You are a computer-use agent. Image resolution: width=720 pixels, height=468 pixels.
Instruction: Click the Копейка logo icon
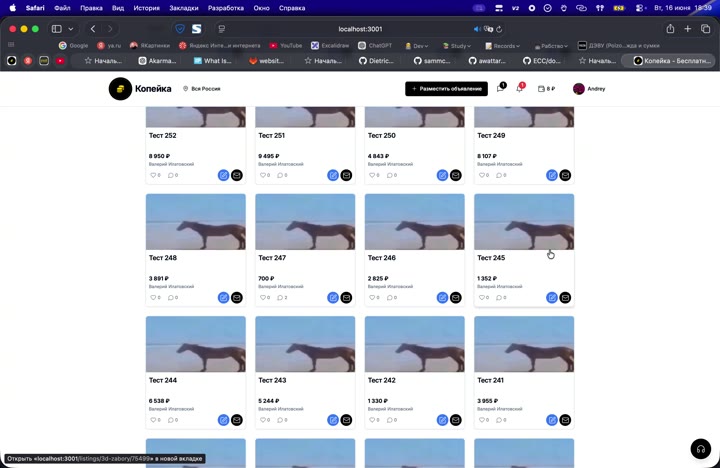coord(120,89)
